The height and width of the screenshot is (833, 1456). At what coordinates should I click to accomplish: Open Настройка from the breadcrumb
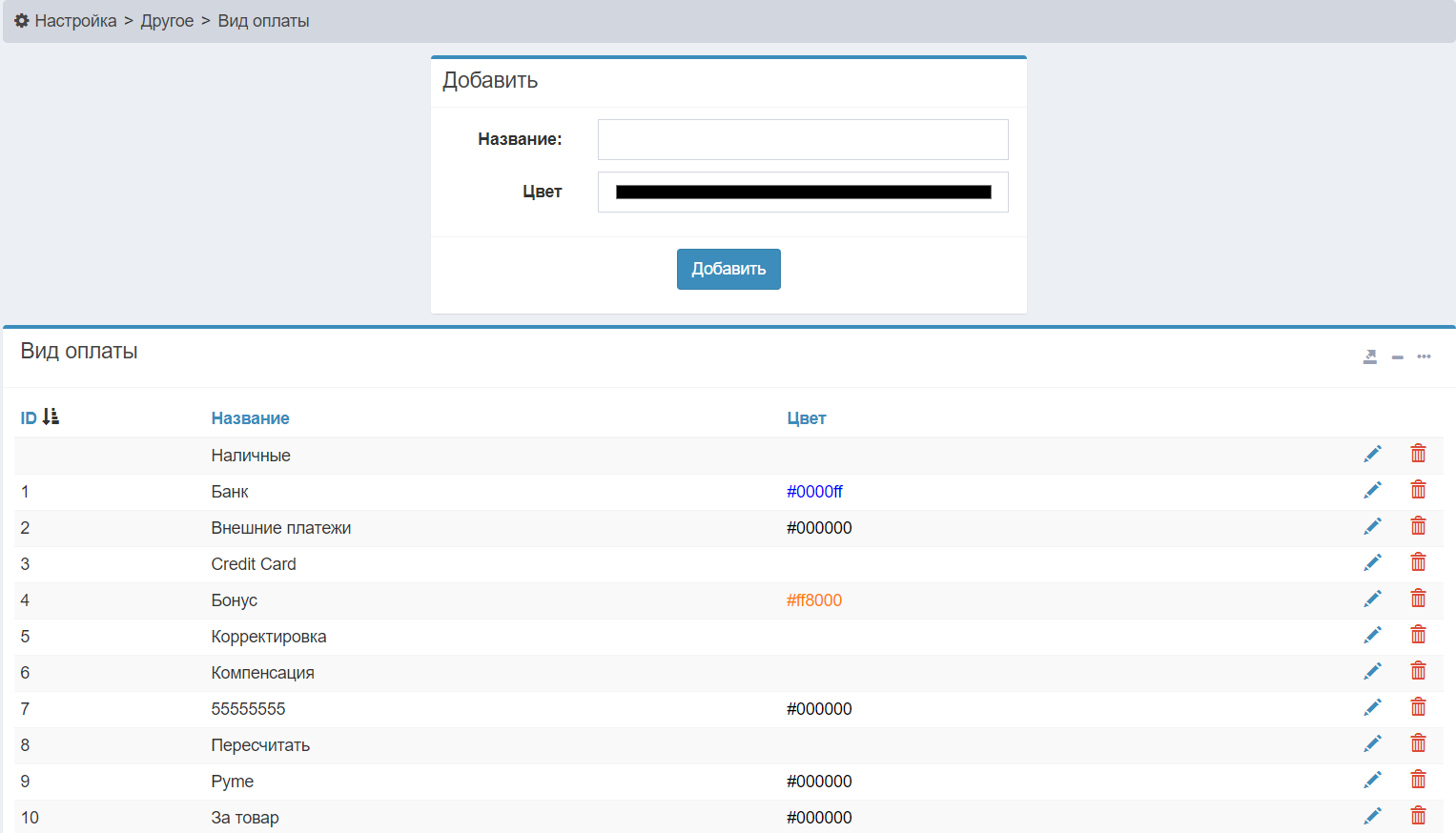(x=75, y=21)
